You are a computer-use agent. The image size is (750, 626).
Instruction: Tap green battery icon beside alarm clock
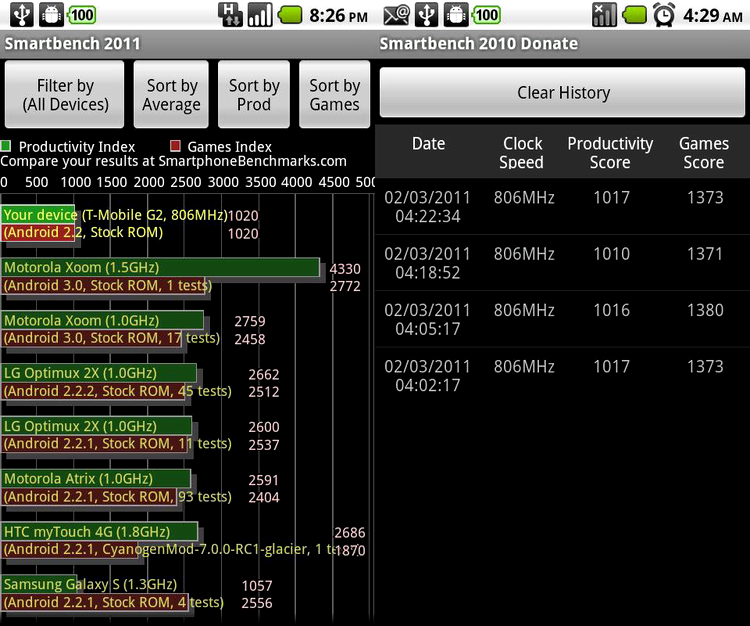click(635, 15)
